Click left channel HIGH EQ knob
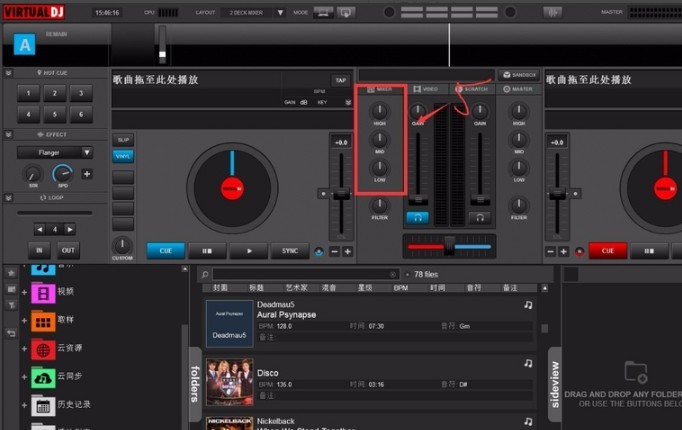682x430 pixels. click(380, 111)
